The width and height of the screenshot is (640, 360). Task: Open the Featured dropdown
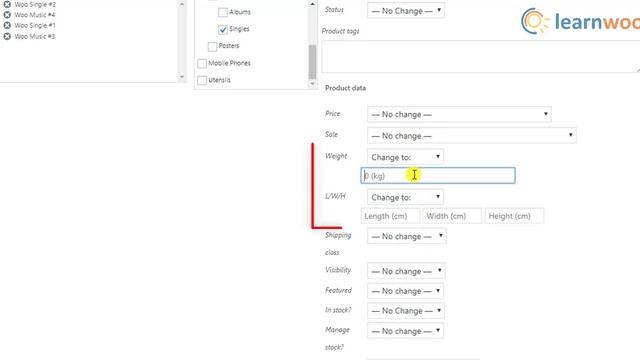click(405, 291)
